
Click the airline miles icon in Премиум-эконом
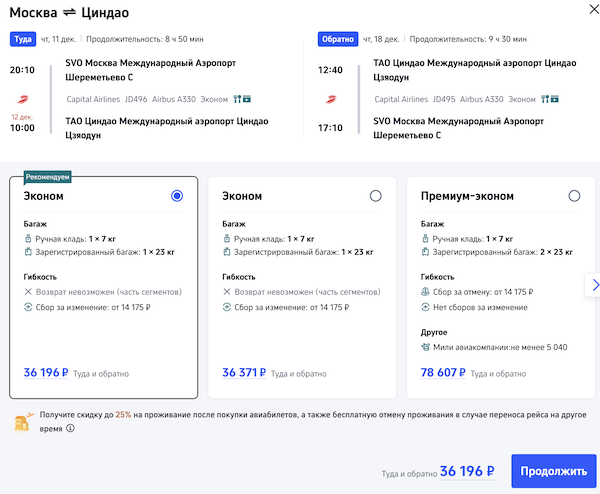[426, 347]
